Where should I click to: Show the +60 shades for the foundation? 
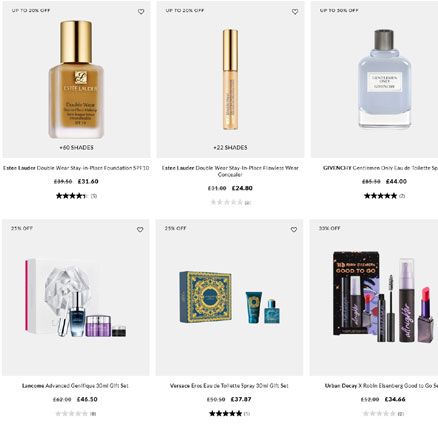[76, 147]
